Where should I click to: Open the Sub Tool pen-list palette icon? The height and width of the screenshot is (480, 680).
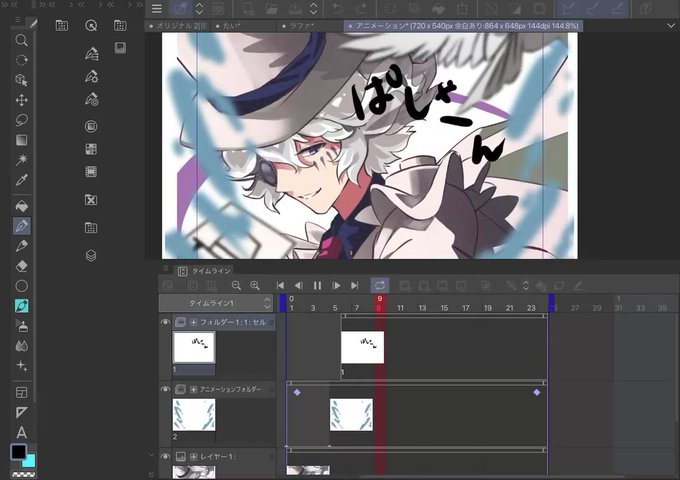pyautogui.click(x=91, y=54)
